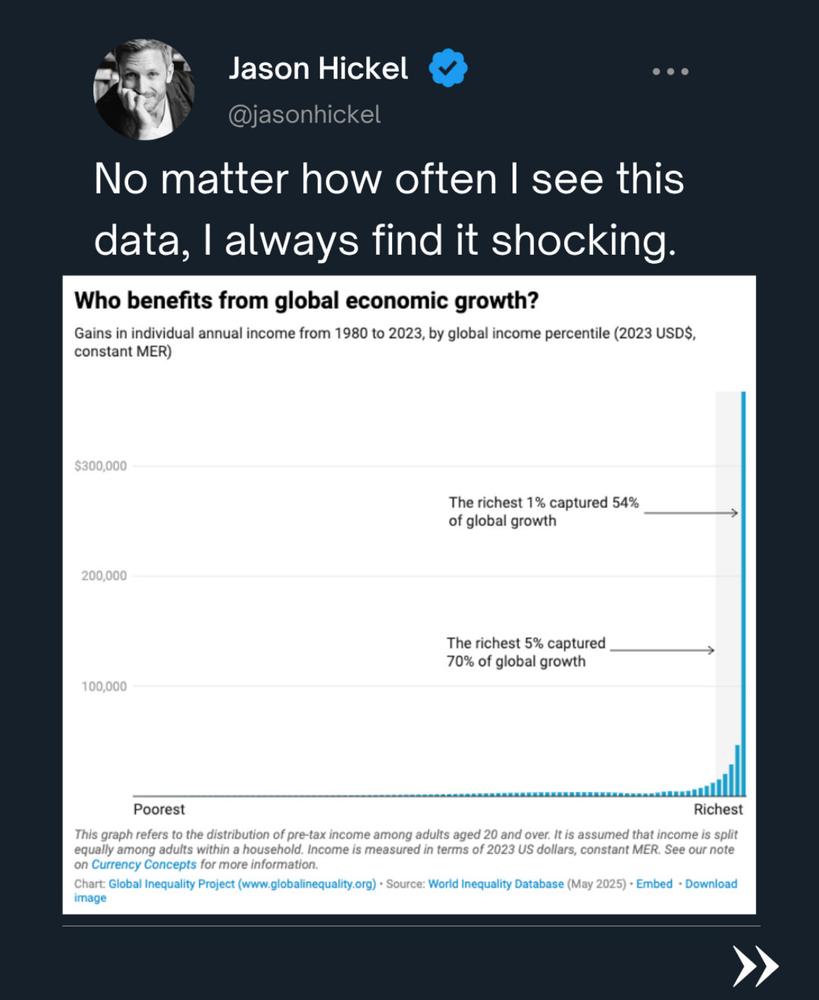
Task: Click the second tallest blue bar
Action: 737,770
